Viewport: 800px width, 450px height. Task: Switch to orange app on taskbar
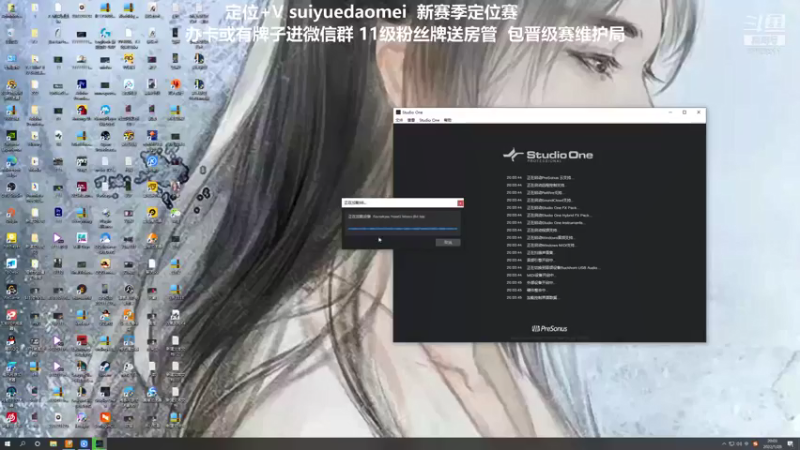coord(68,444)
